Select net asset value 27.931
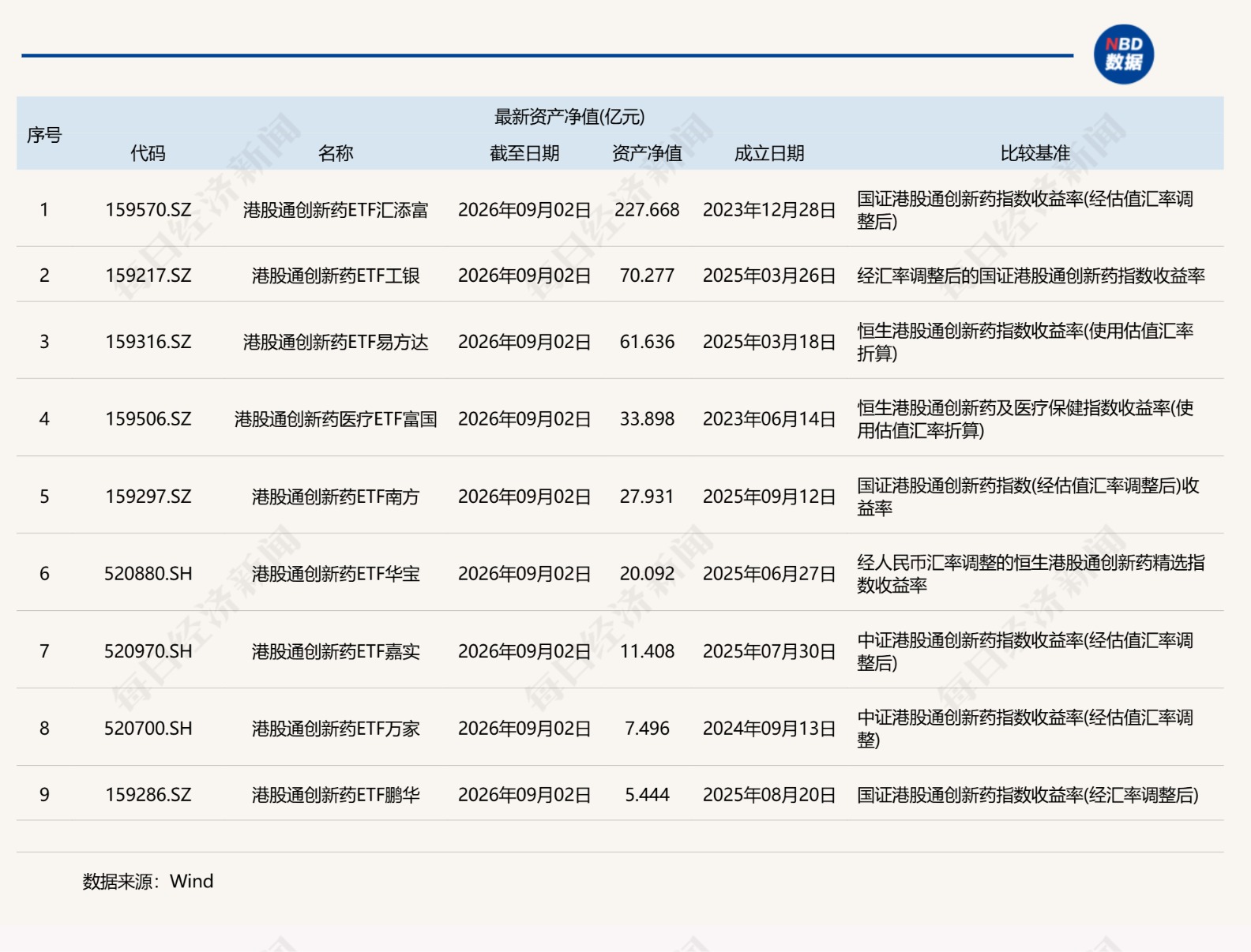Image resolution: width=1251 pixels, height=952 pixels. pyautogui.click(x=647, y=497)
